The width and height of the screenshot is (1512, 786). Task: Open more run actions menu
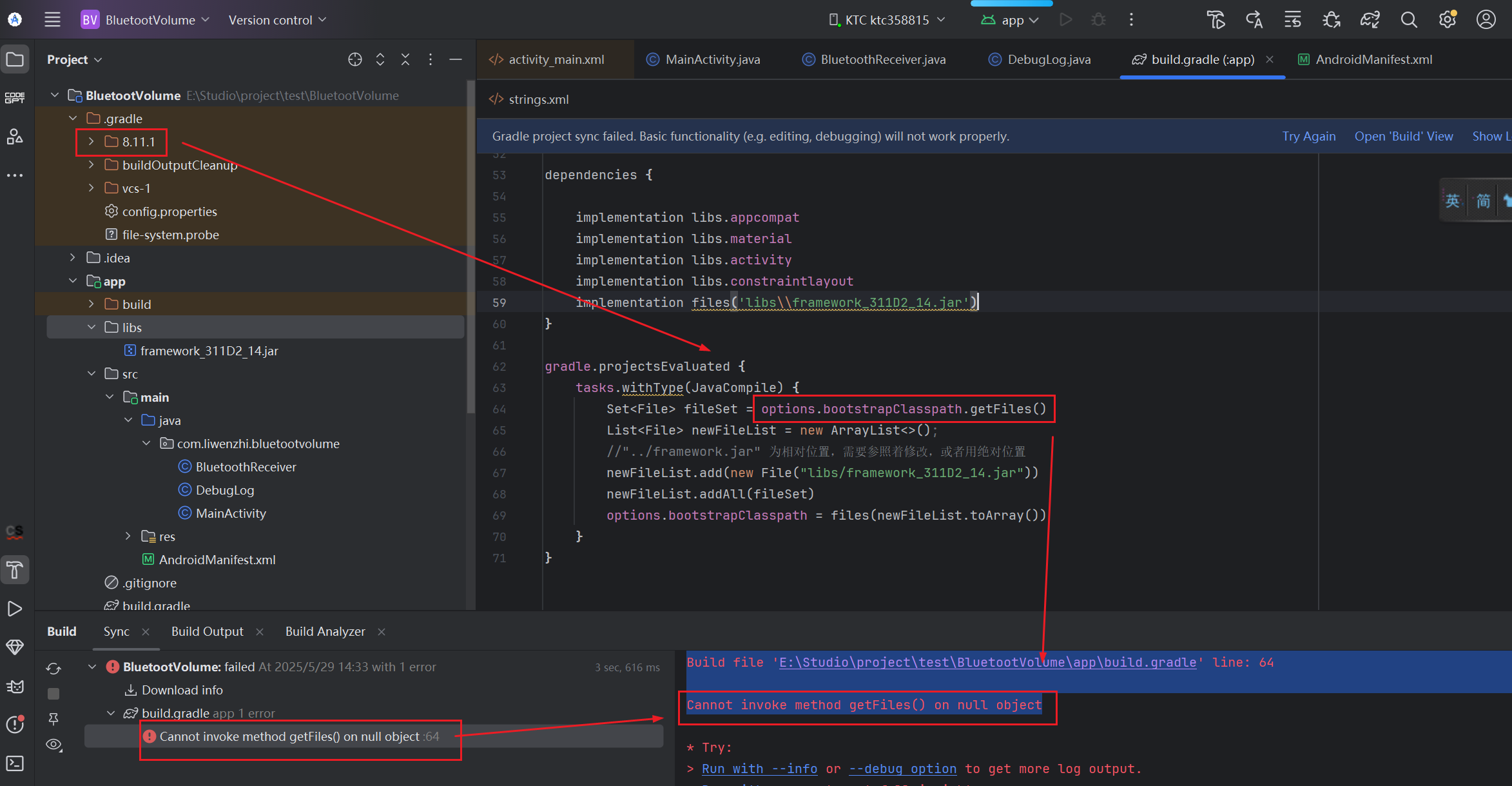point(1131,20)
